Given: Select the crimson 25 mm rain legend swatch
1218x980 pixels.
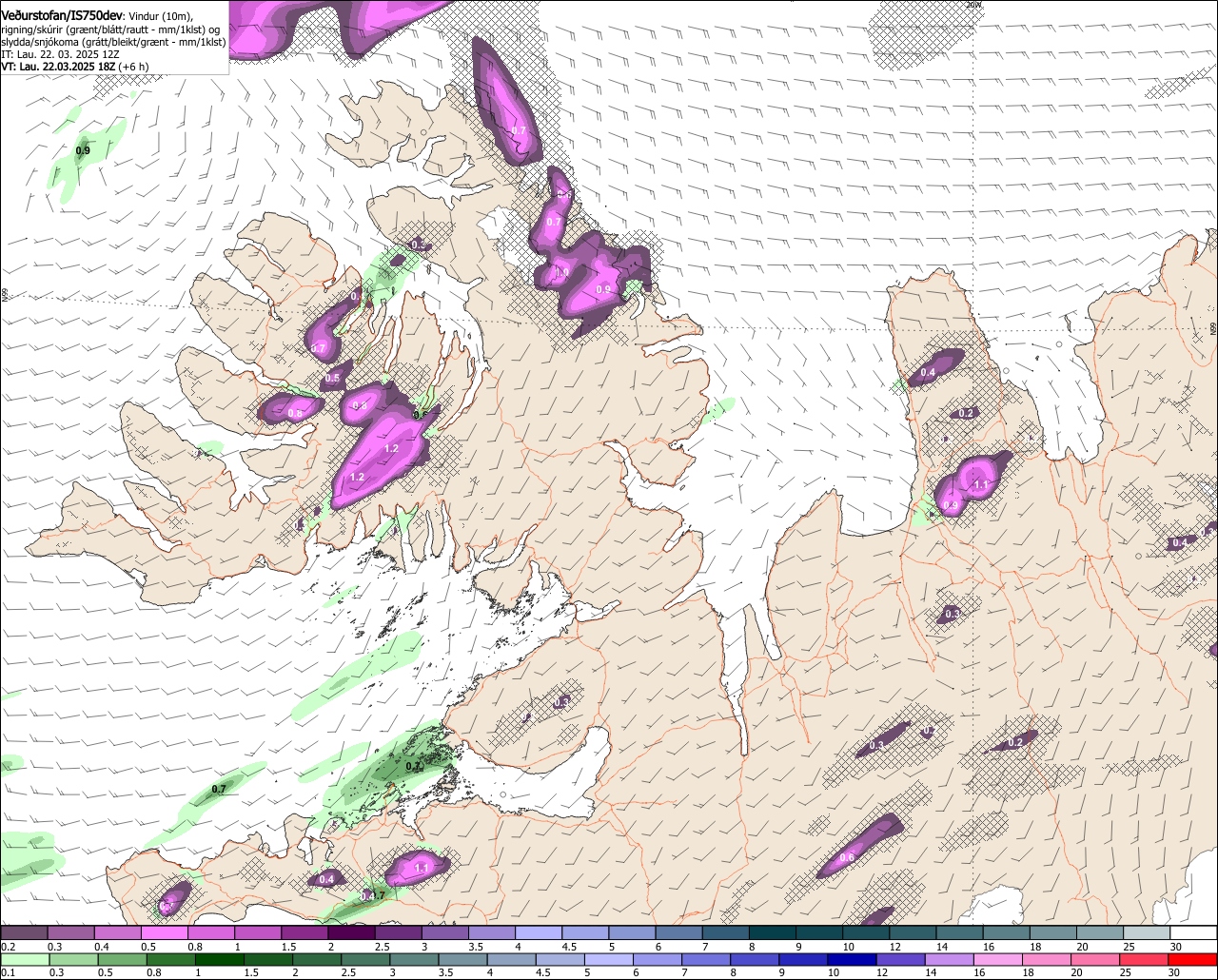Looking at the screenshot, I should click(x=1147, y=960).
